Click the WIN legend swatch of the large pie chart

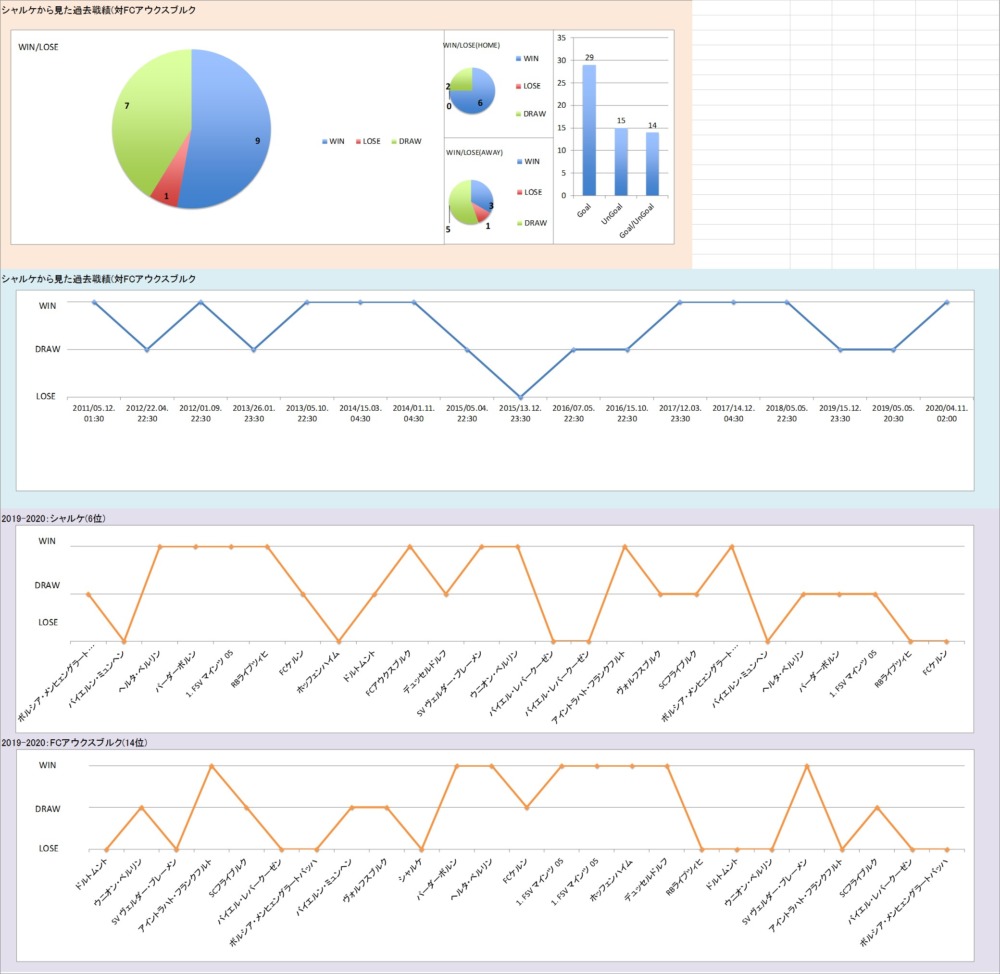[324, 142]
